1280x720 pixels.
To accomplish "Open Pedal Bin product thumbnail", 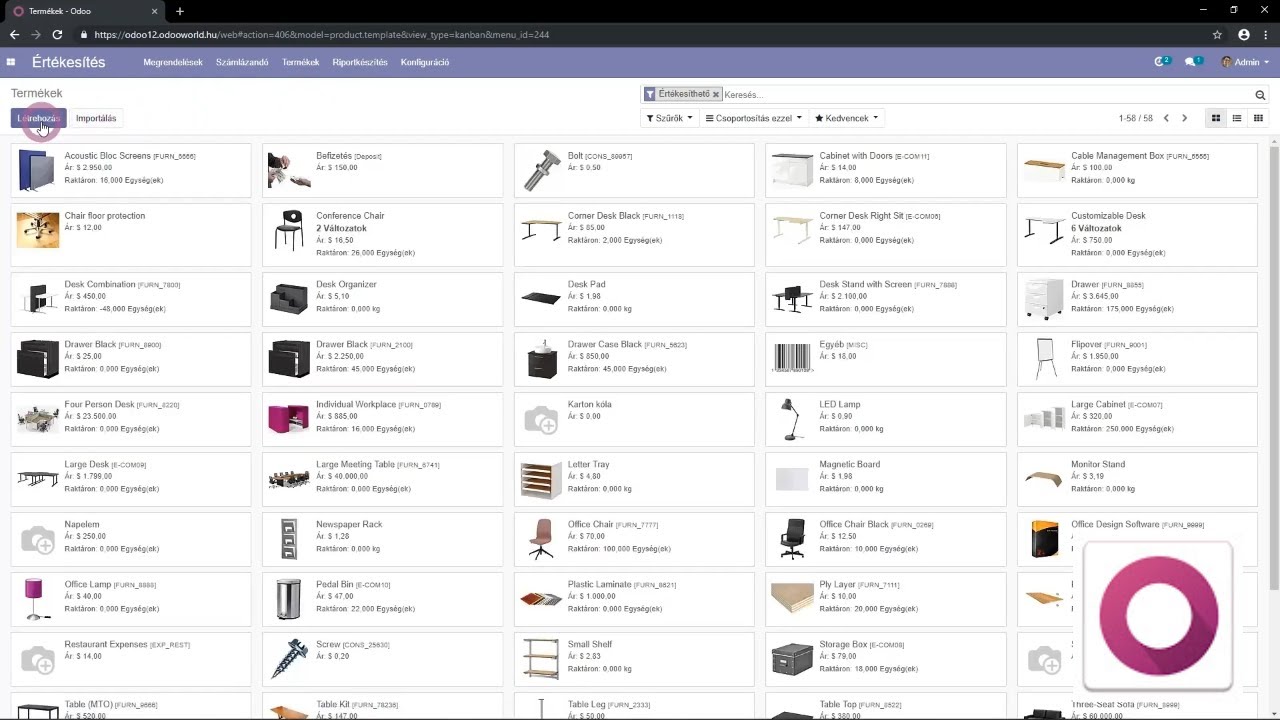I will pyautogui.click(x=289, y=598).
